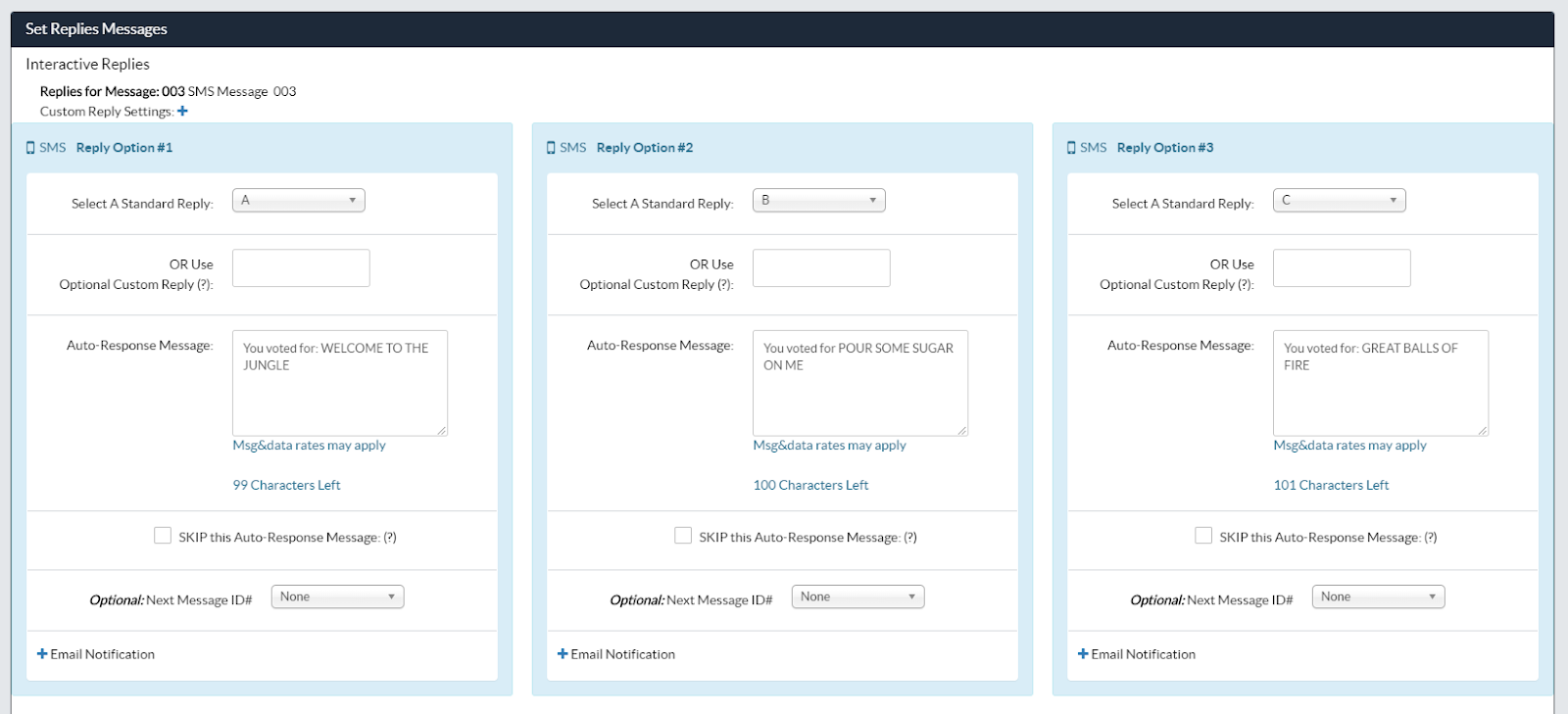Click 'Auto-Response Message' label in Option #2

pyautogui.click(x=661, y=346)
